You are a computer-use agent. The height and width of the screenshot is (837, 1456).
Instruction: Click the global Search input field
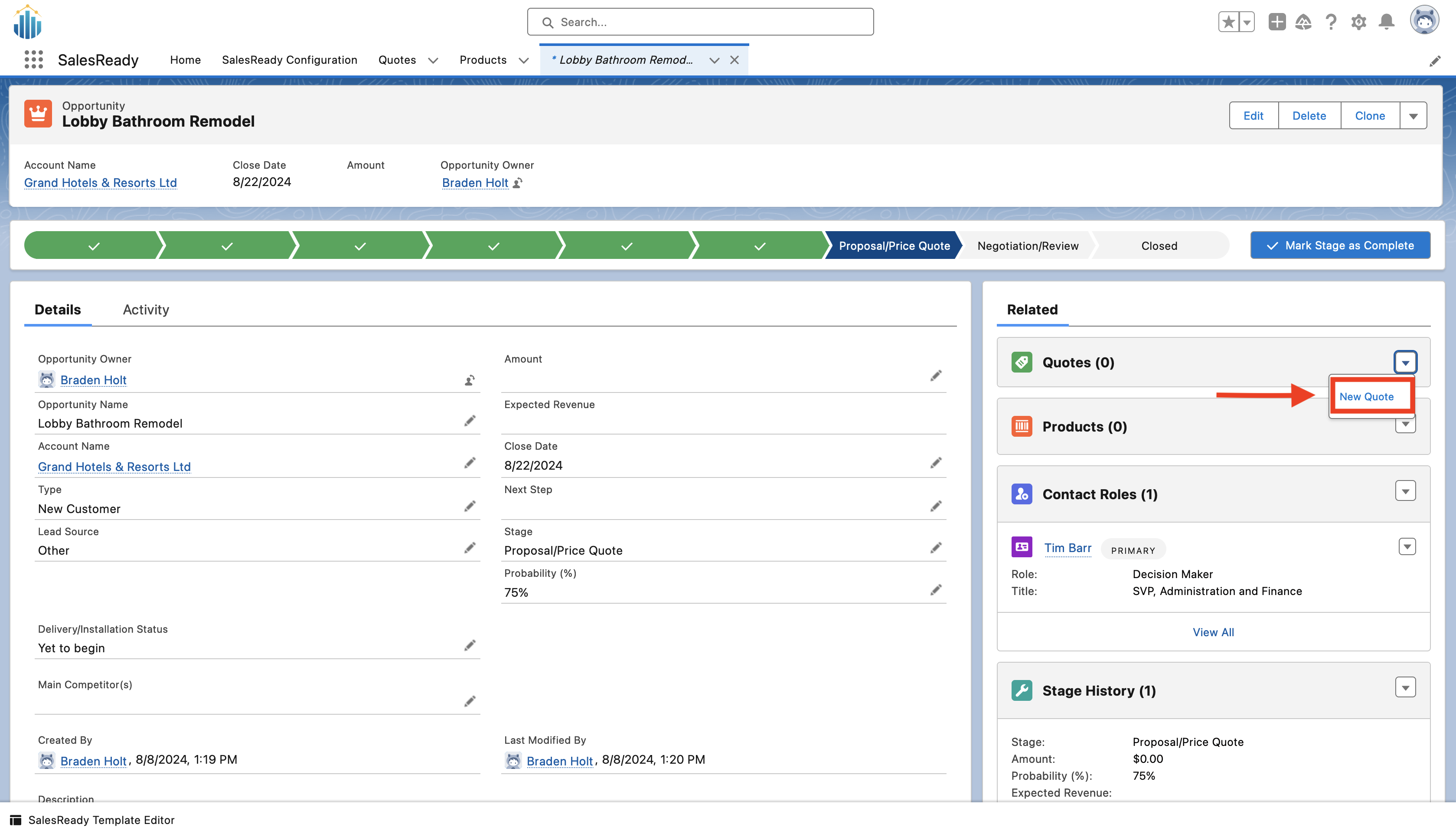pos(700,22)
